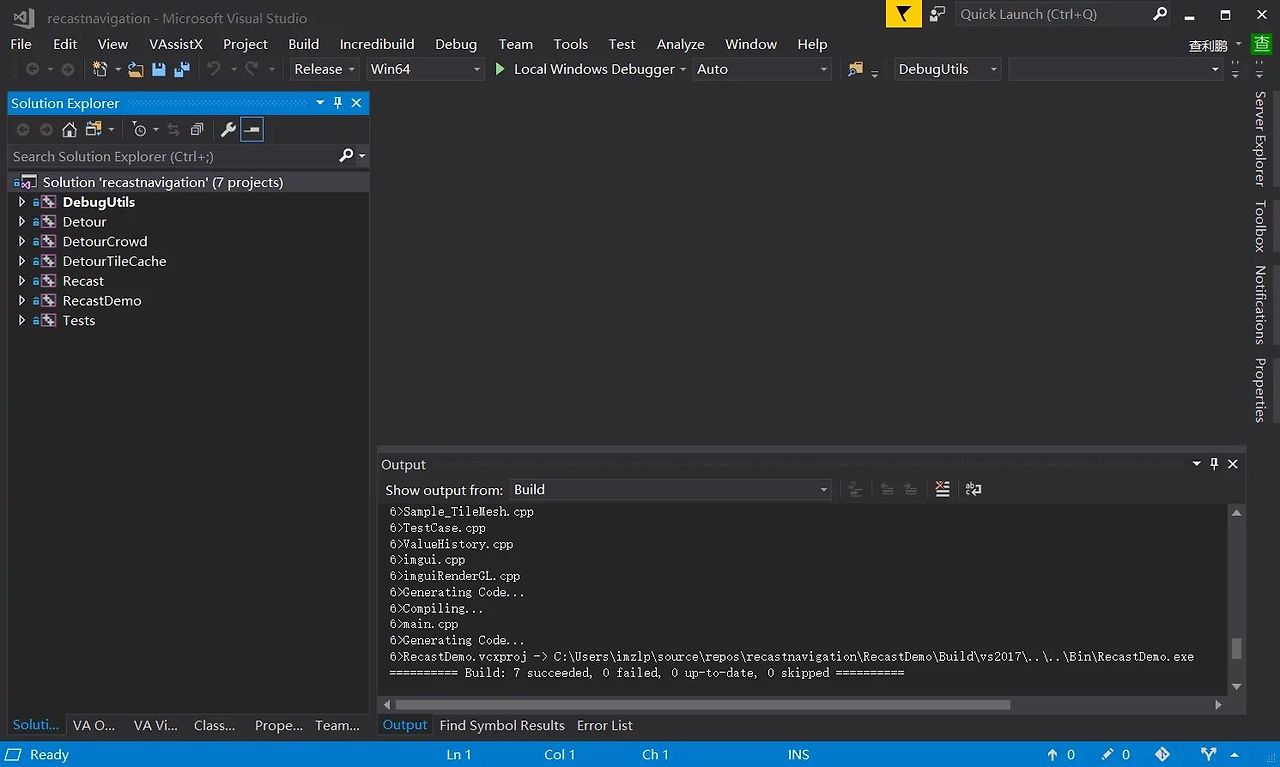Open the Incredibuild menu
Viewport: 1280px width, 767px height.
pyautogui.click(x=377, y=44)
